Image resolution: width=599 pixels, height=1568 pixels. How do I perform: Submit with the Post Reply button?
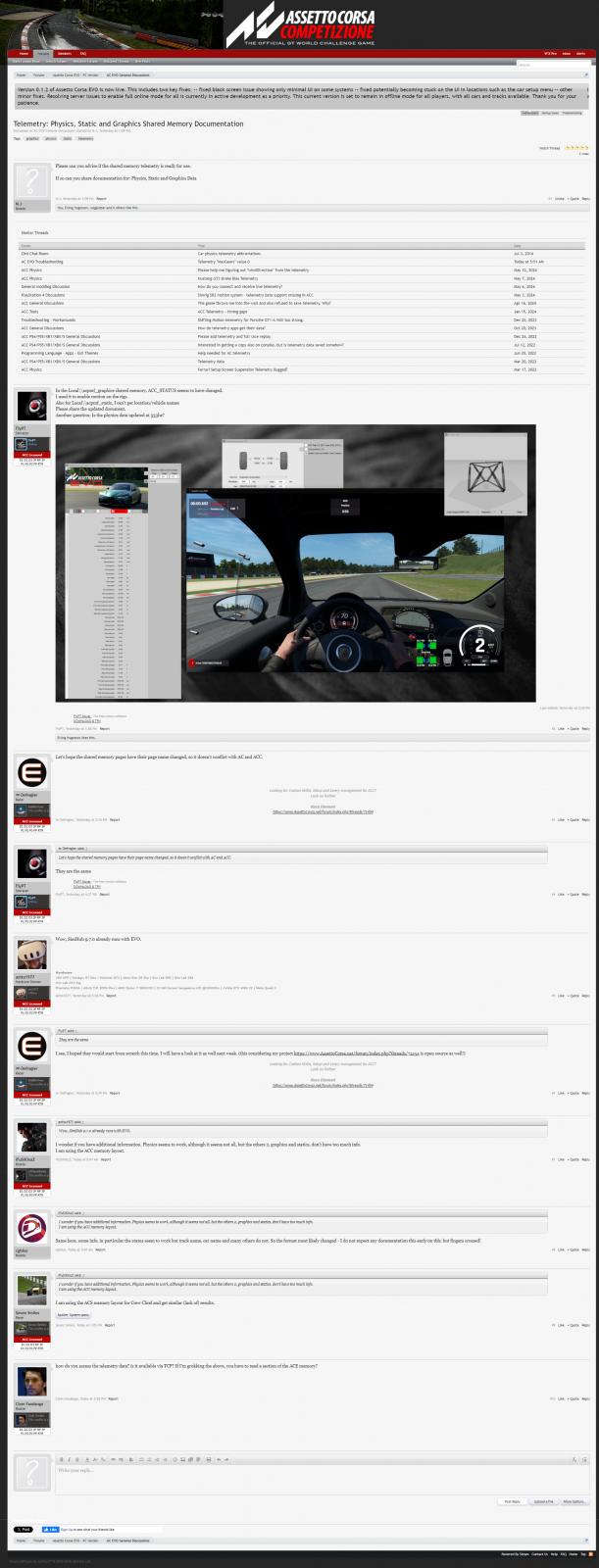tap(512, 1501)
